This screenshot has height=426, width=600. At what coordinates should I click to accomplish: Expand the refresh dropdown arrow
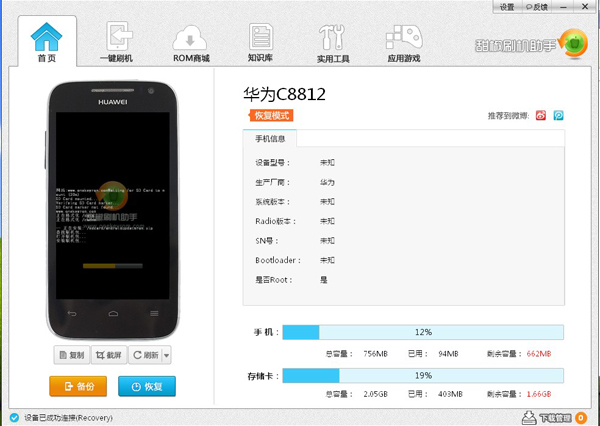[x=166, y=355]
